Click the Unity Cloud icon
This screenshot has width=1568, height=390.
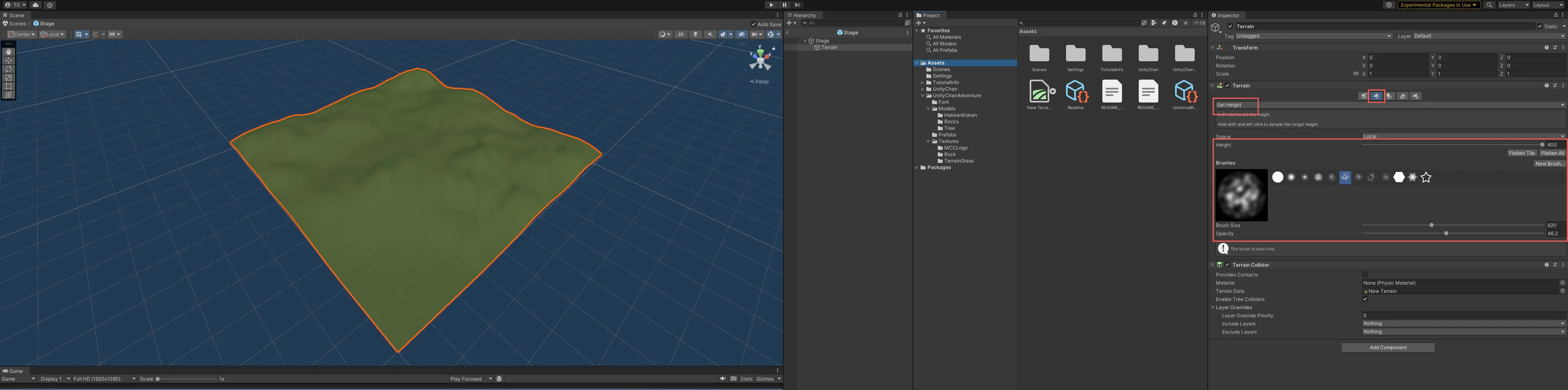tap(35, 5)
